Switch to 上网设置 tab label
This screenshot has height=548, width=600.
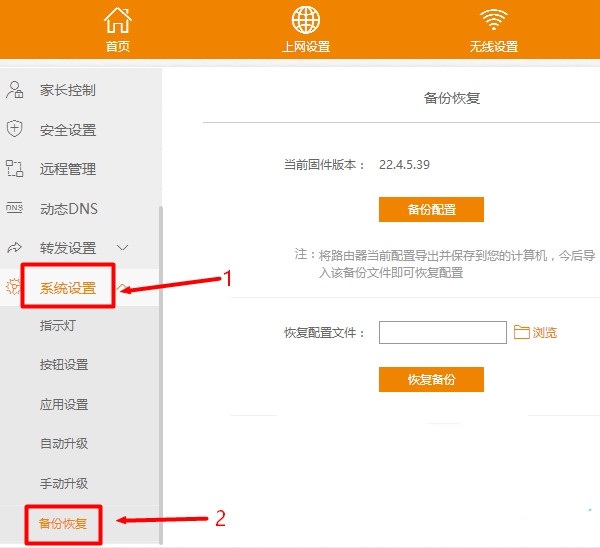point(306,47)
